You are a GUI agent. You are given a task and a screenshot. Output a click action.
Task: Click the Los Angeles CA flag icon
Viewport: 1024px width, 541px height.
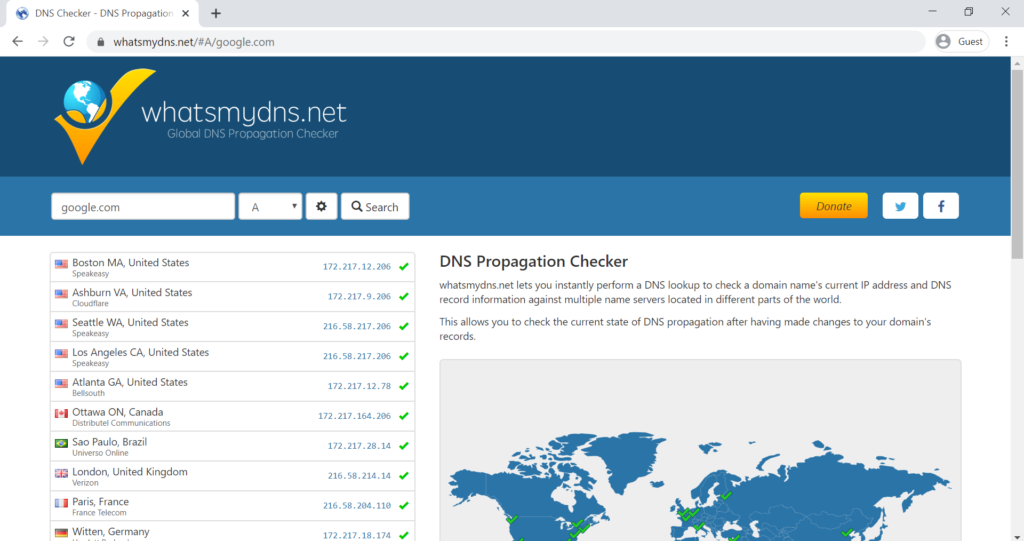(61, 353)
